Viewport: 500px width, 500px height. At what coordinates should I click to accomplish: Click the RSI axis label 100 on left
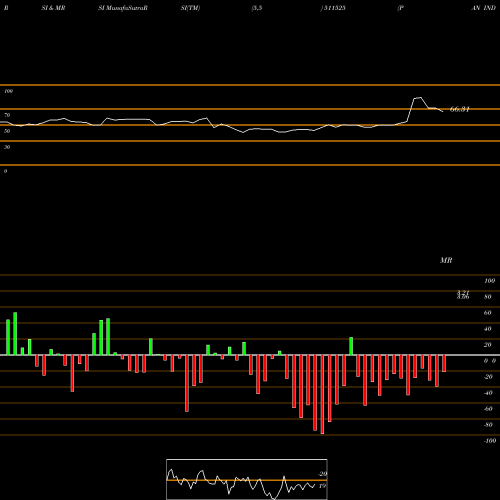point(8,91)
